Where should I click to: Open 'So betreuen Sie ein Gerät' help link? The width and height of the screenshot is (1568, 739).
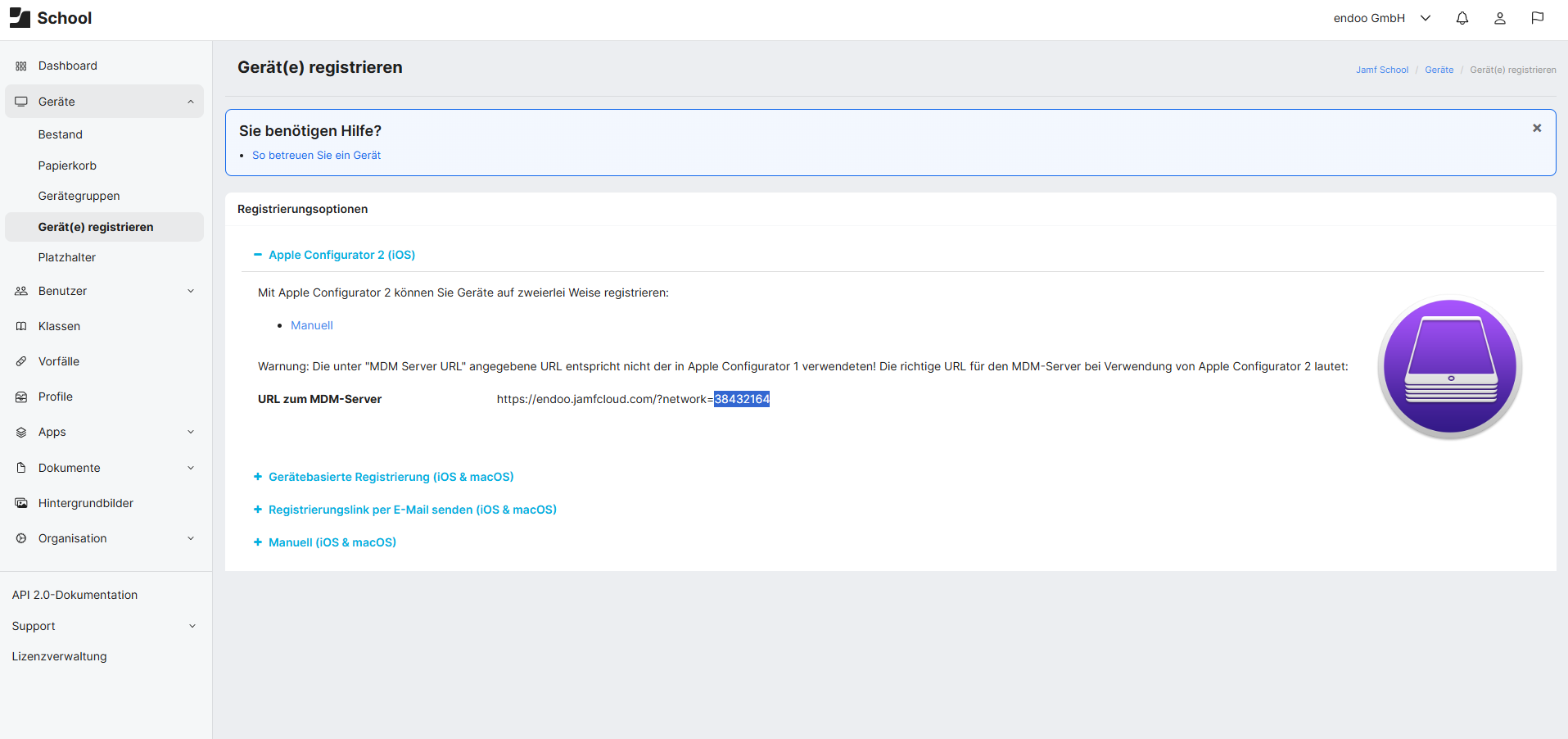[316, 155]
